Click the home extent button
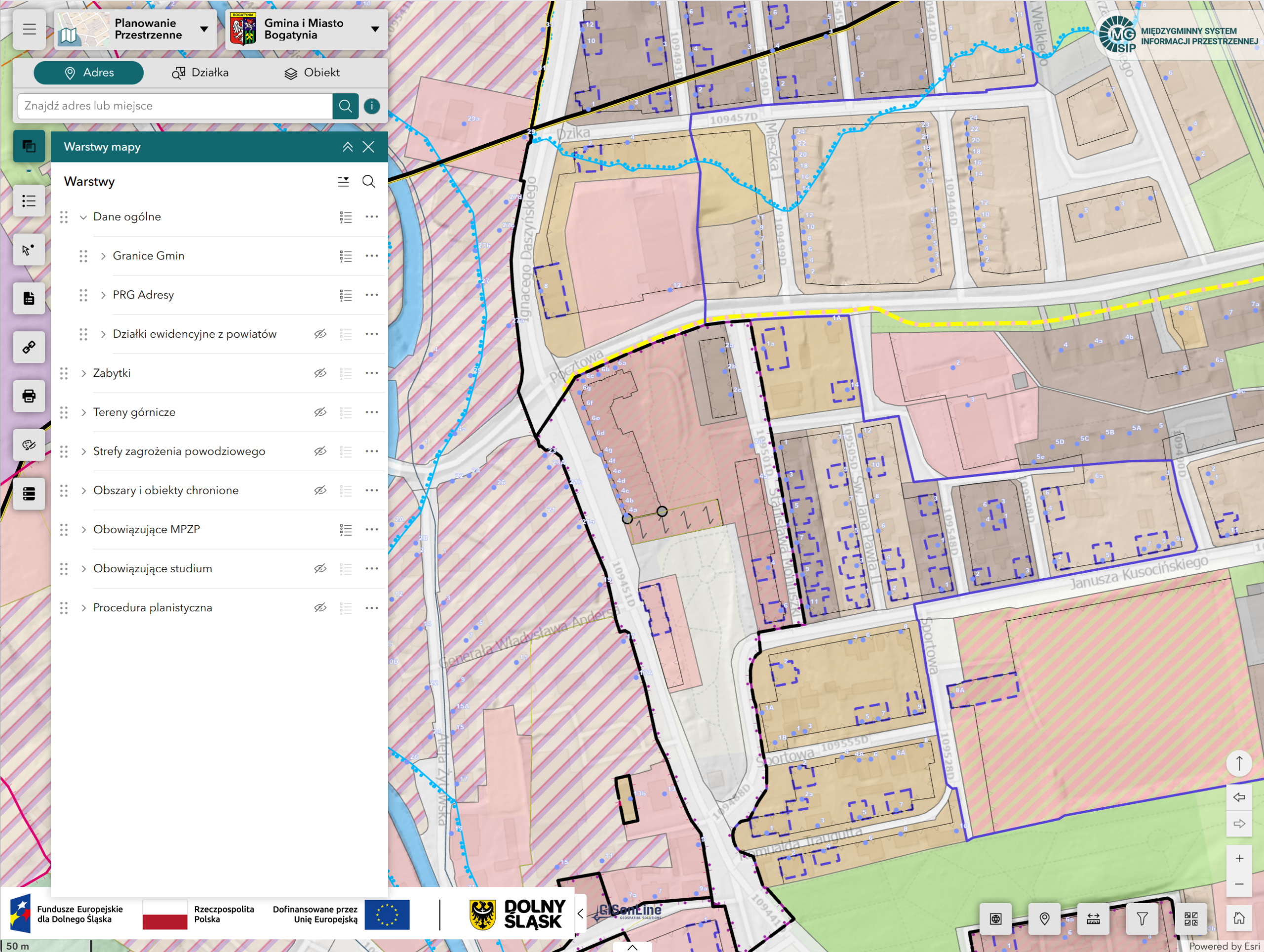Image resolution: width=1264 pixels, height=952 pixels. [x=1239, y=918]
